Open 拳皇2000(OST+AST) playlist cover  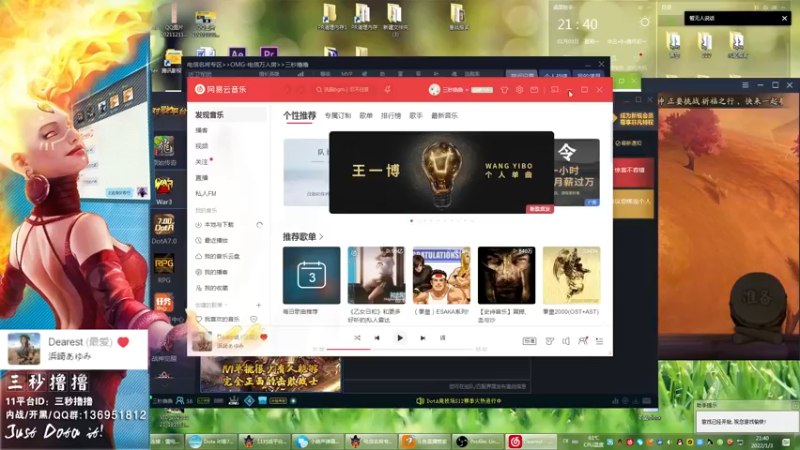click(x=571, y=276)
